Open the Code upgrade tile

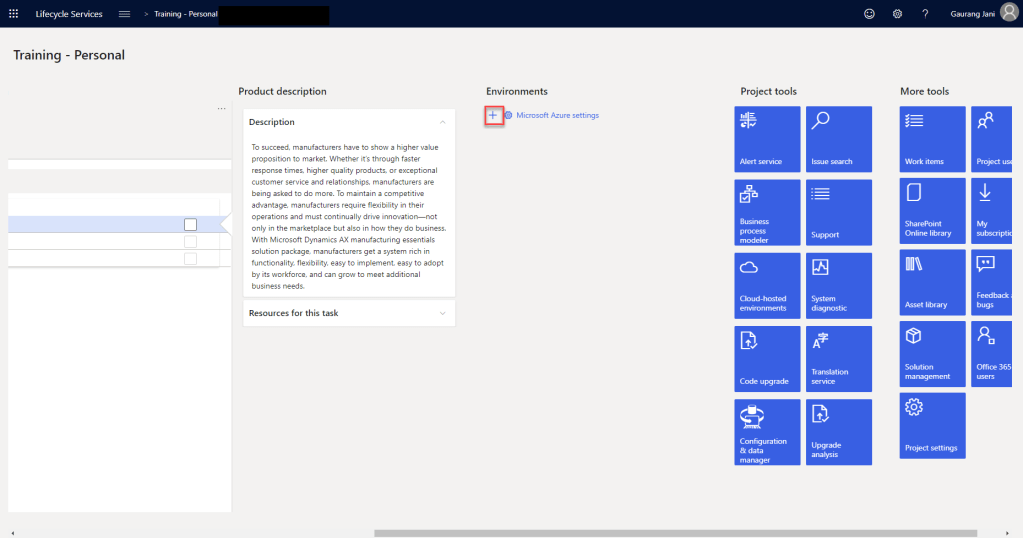[767, 358]
